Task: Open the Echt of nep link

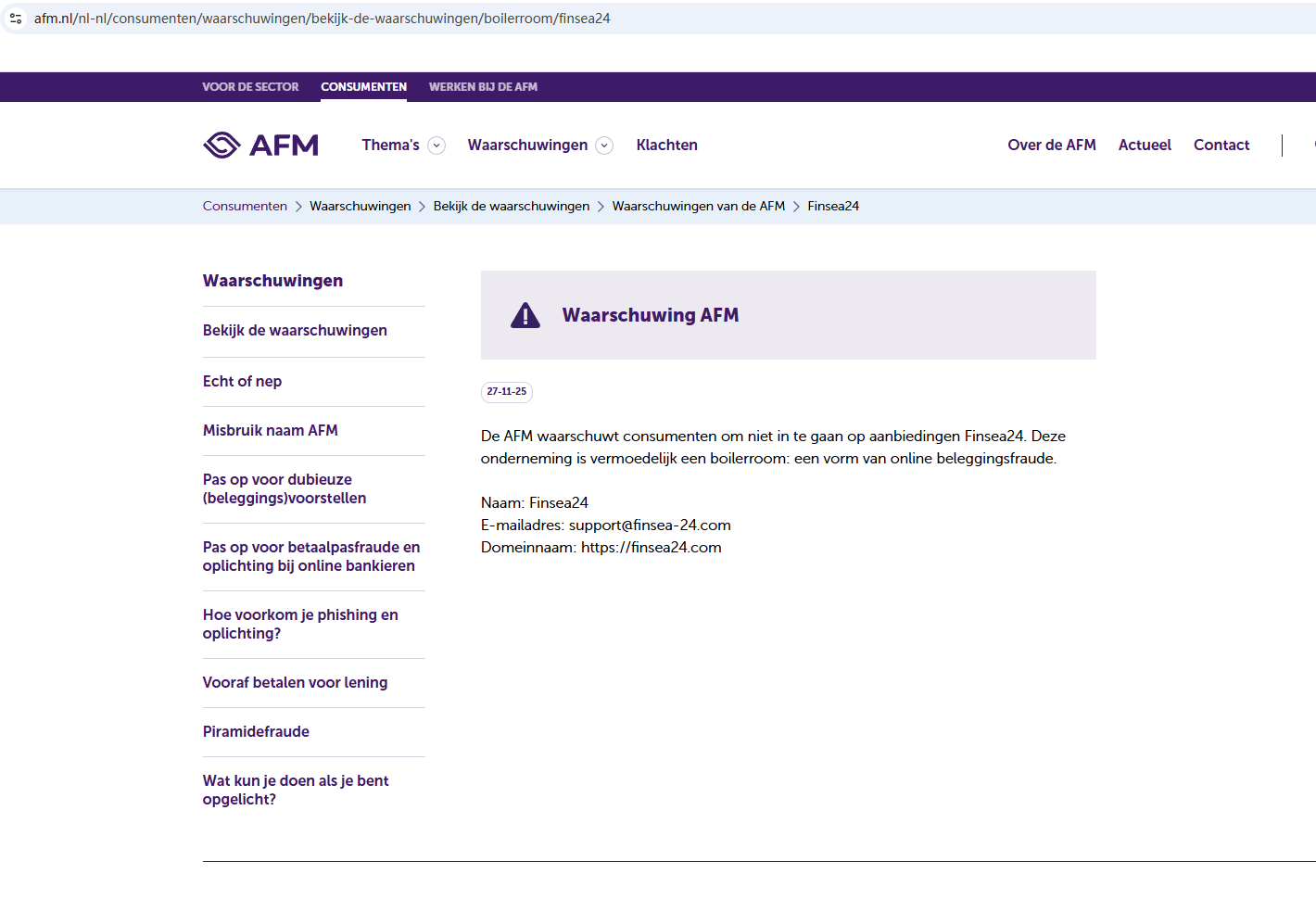Action: [x=242, y=382]
